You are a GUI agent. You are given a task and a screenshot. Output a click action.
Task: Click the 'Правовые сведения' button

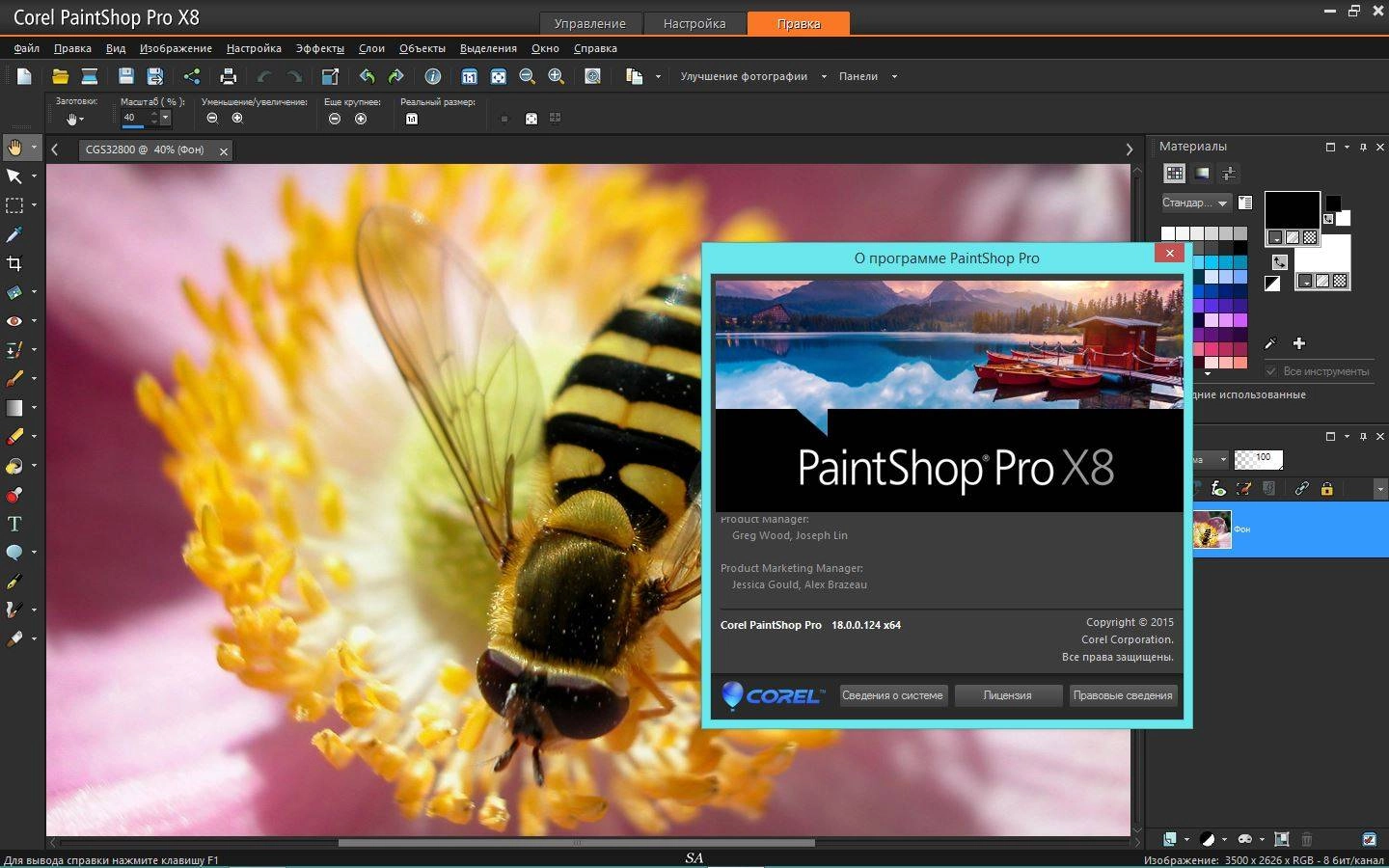pyautogui.click(x=1123, y=695)
